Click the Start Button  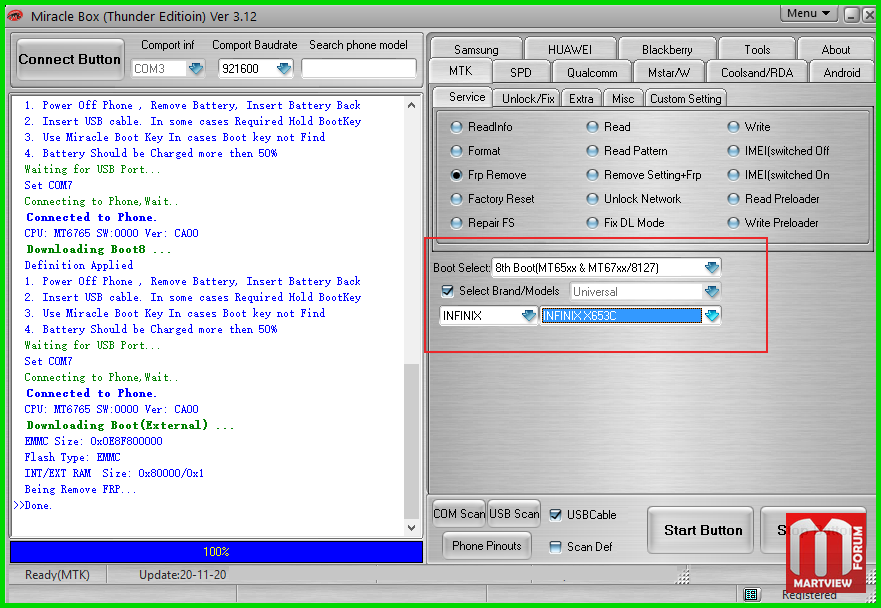point(701,530)
